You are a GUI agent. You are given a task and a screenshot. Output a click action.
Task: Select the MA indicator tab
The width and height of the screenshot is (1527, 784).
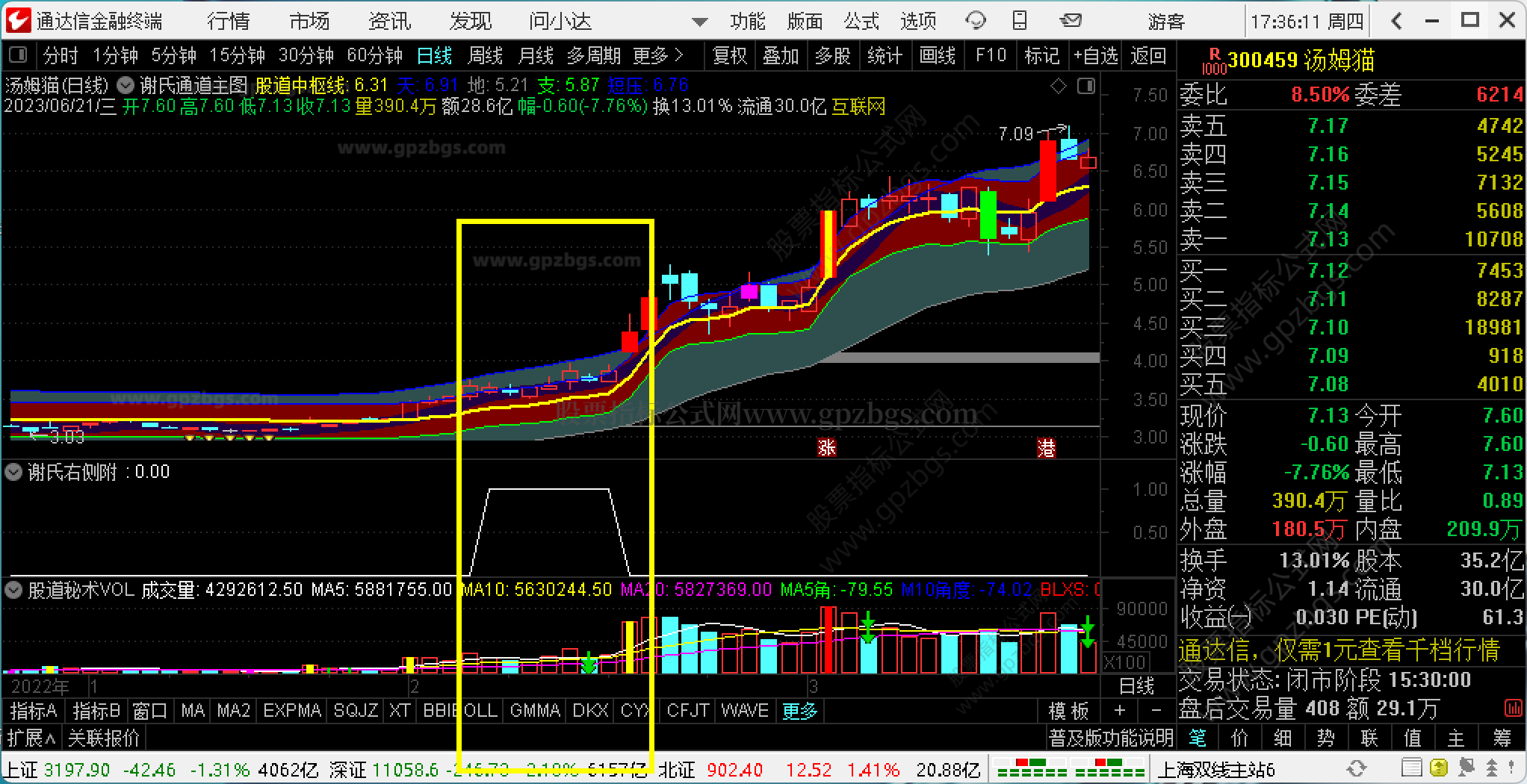coord(193,710)
